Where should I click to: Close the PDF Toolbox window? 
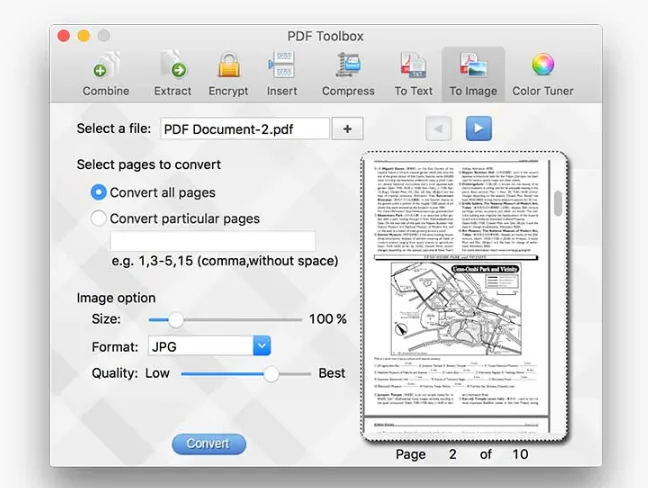(x=64, y=36)
